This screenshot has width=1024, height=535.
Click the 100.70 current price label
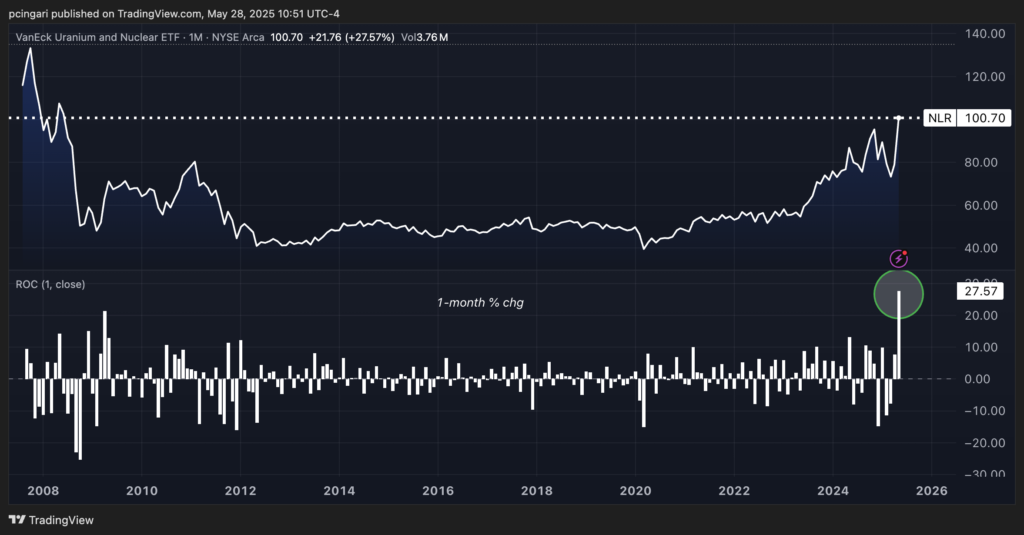[x=984, y=118]
